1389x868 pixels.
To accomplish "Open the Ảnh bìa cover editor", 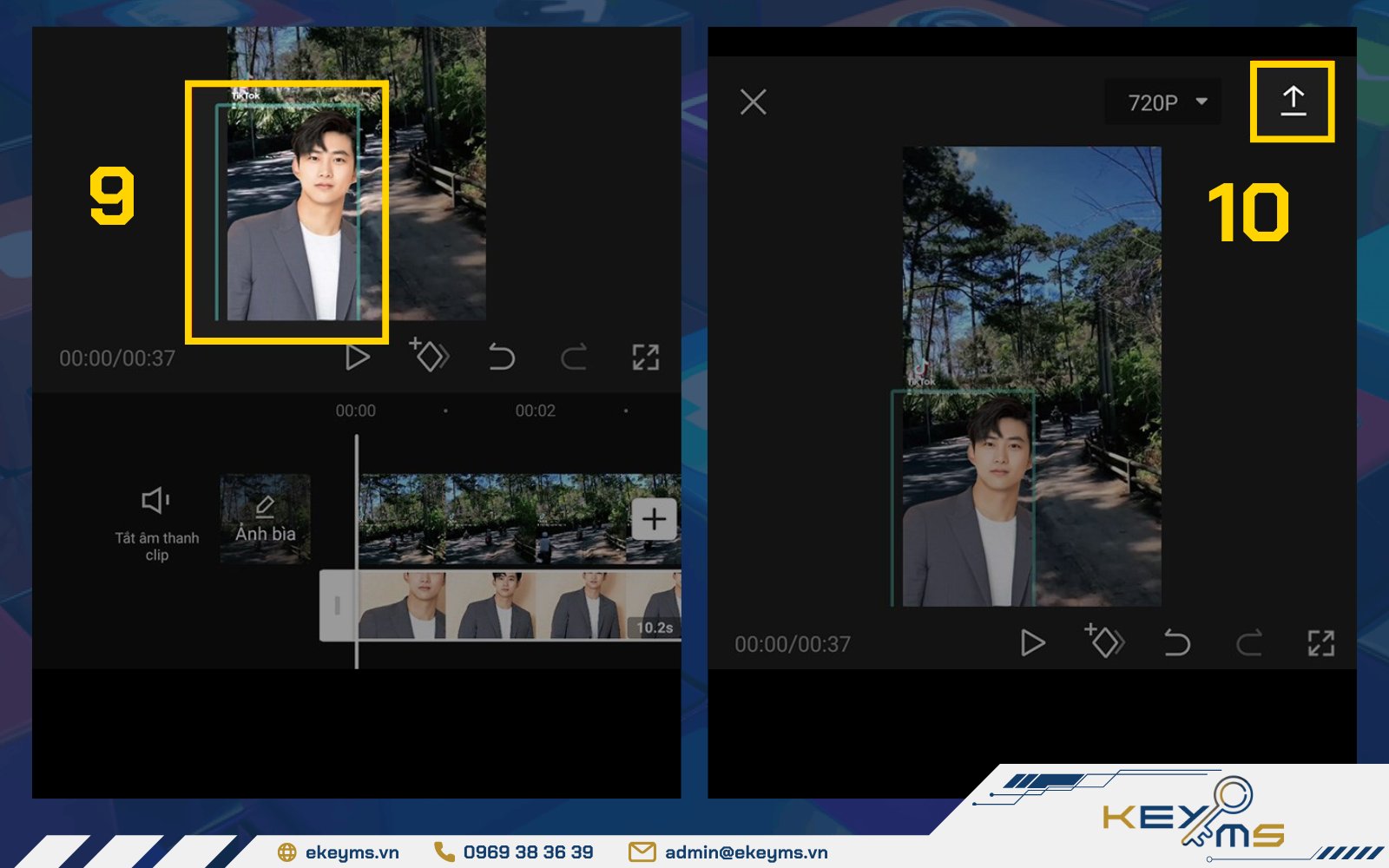I will tap(264, 517).
